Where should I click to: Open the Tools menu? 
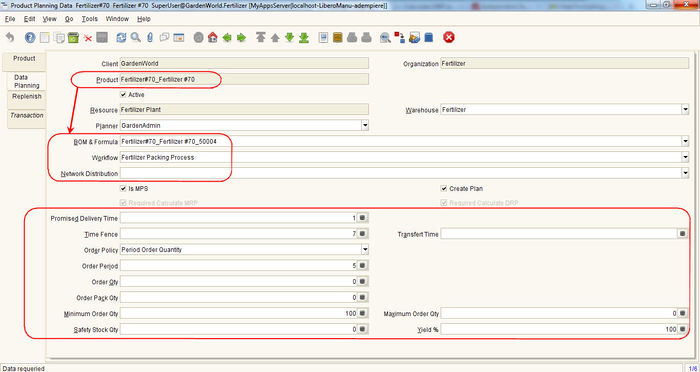(89, 19)
